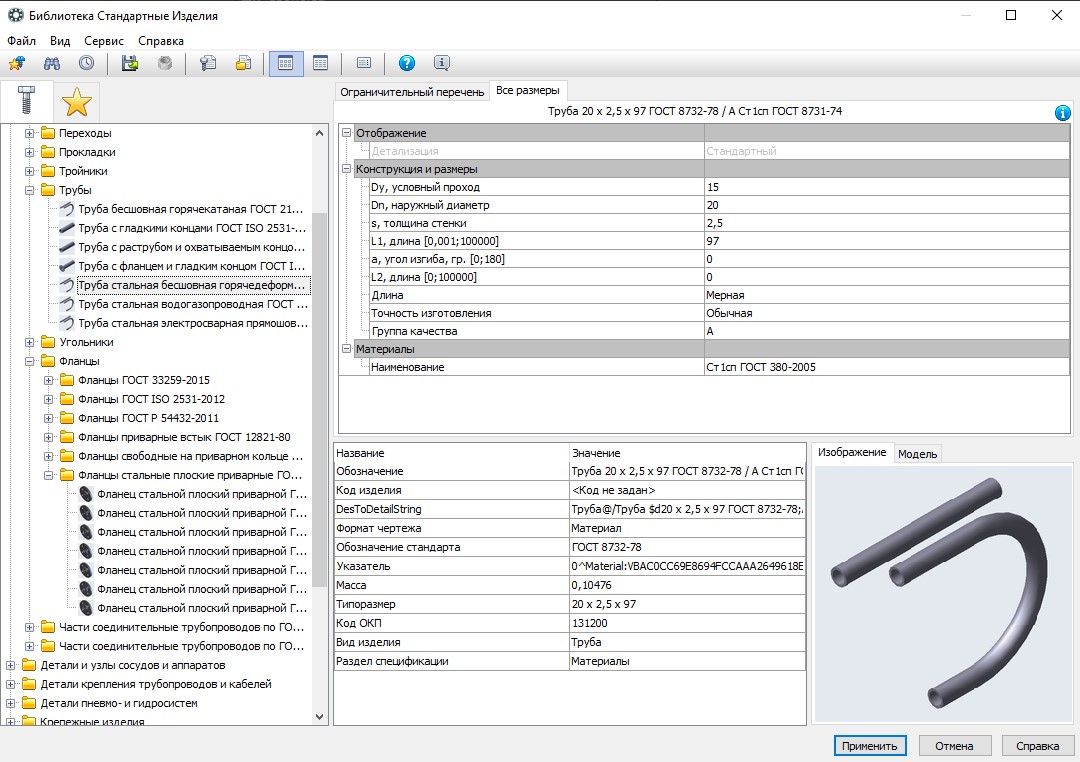Toggle the second list-table view toolbar button
The height and width of the screenshot is (762, 1080).
(x=320, y=63)
